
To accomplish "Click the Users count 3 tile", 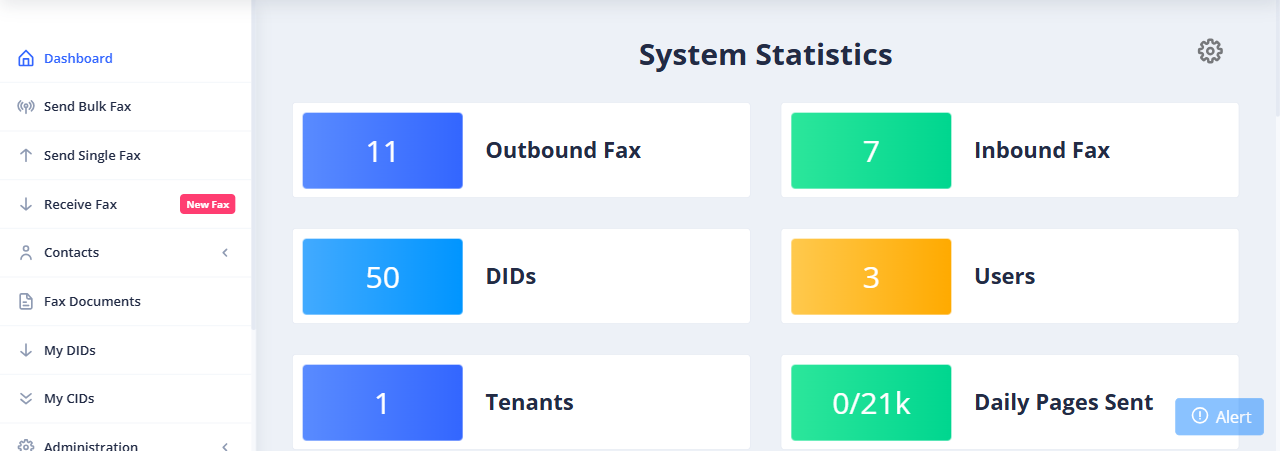I will click(x=871, y=277).
